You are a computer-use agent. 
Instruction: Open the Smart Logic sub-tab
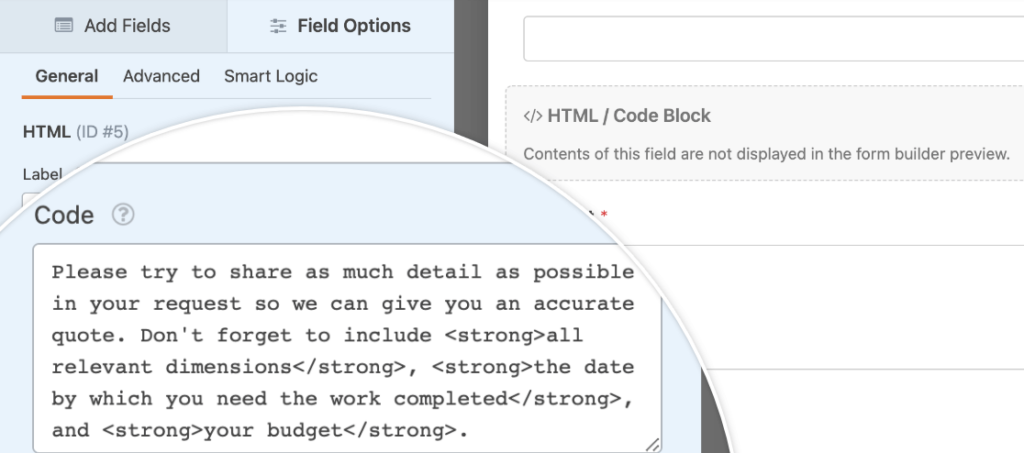(x=270, y=76)
